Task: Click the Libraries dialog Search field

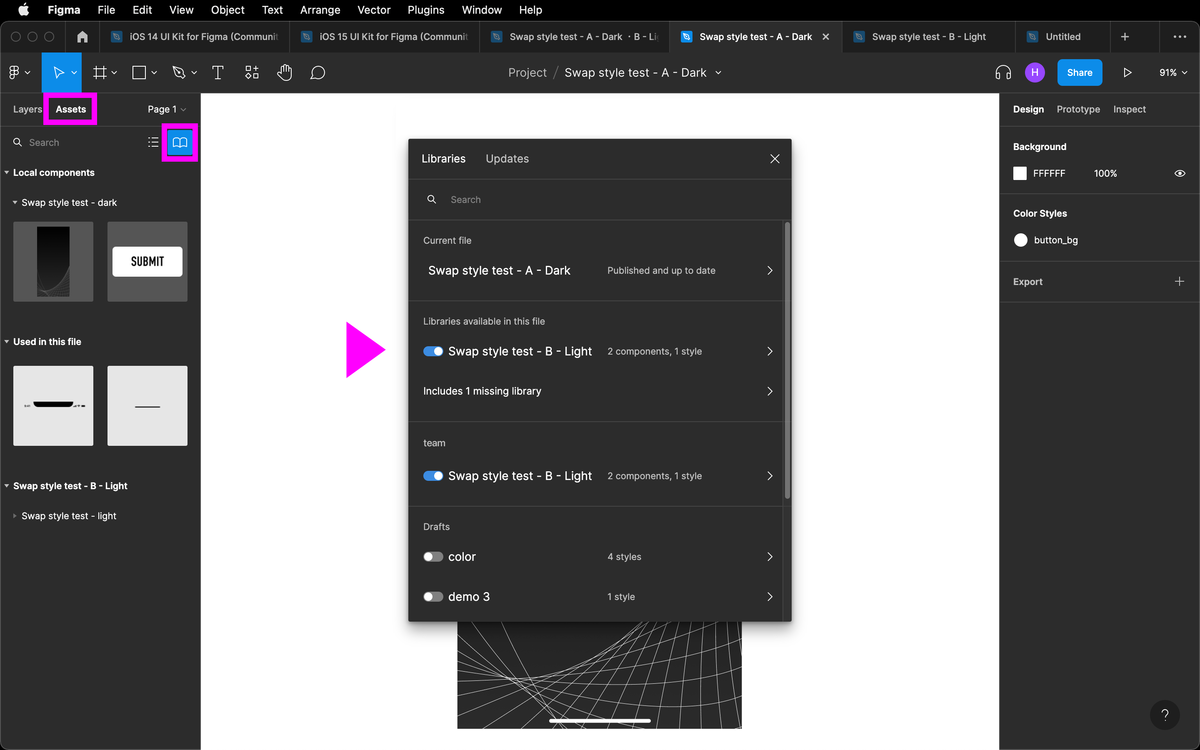Action: click(x=600, y=200)
